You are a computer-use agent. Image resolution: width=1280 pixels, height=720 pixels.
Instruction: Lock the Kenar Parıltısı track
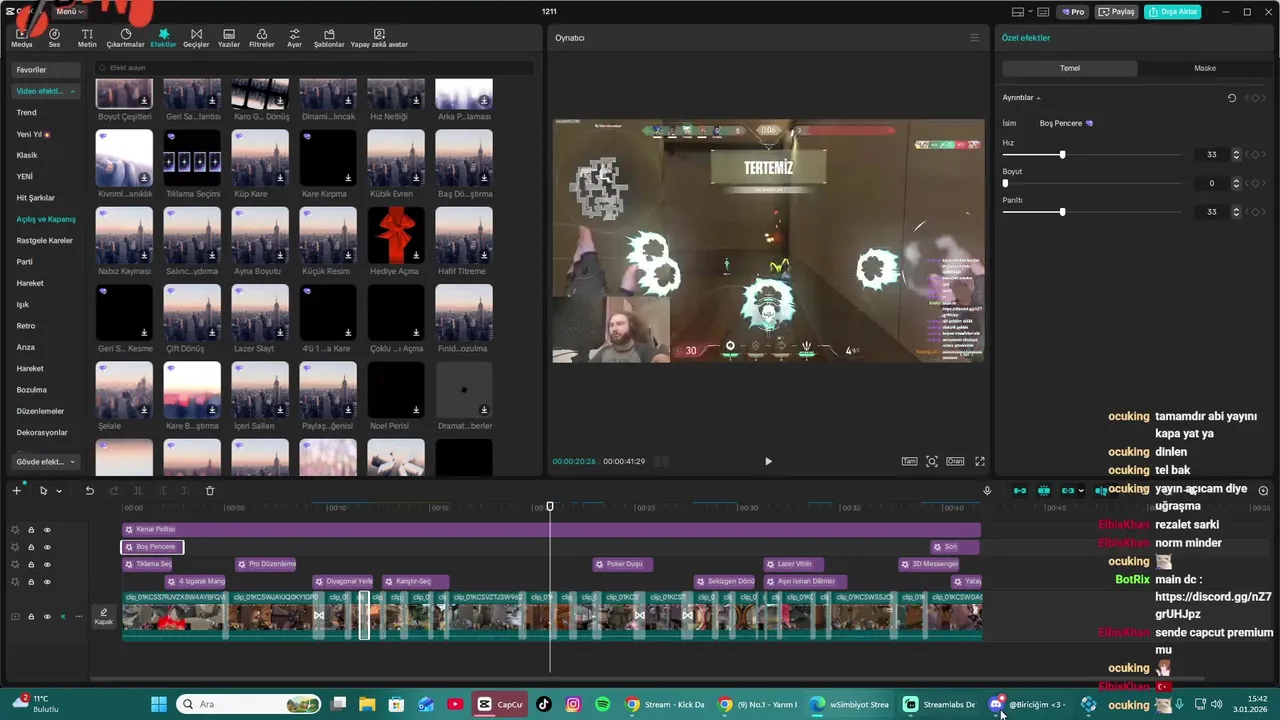pos(31,530)
